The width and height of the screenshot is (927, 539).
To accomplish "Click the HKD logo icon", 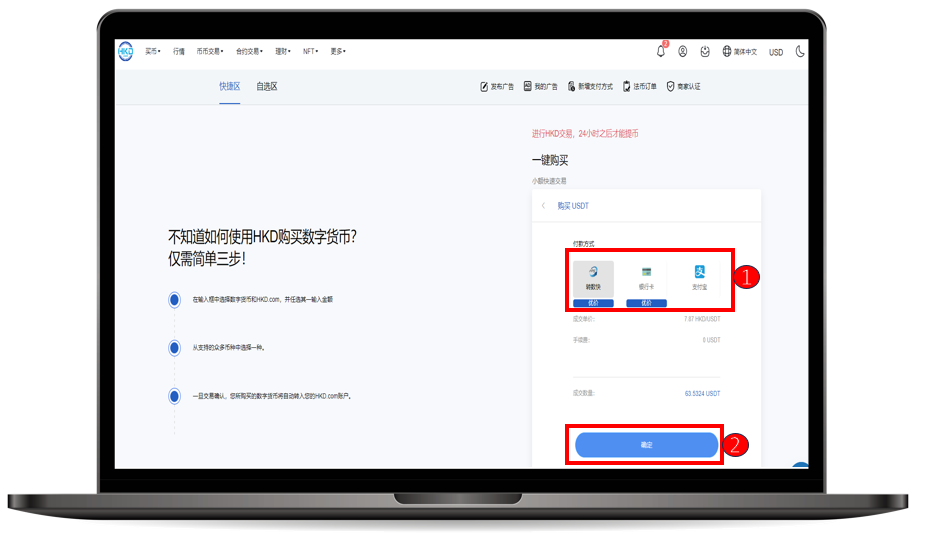I will point(126,51).
